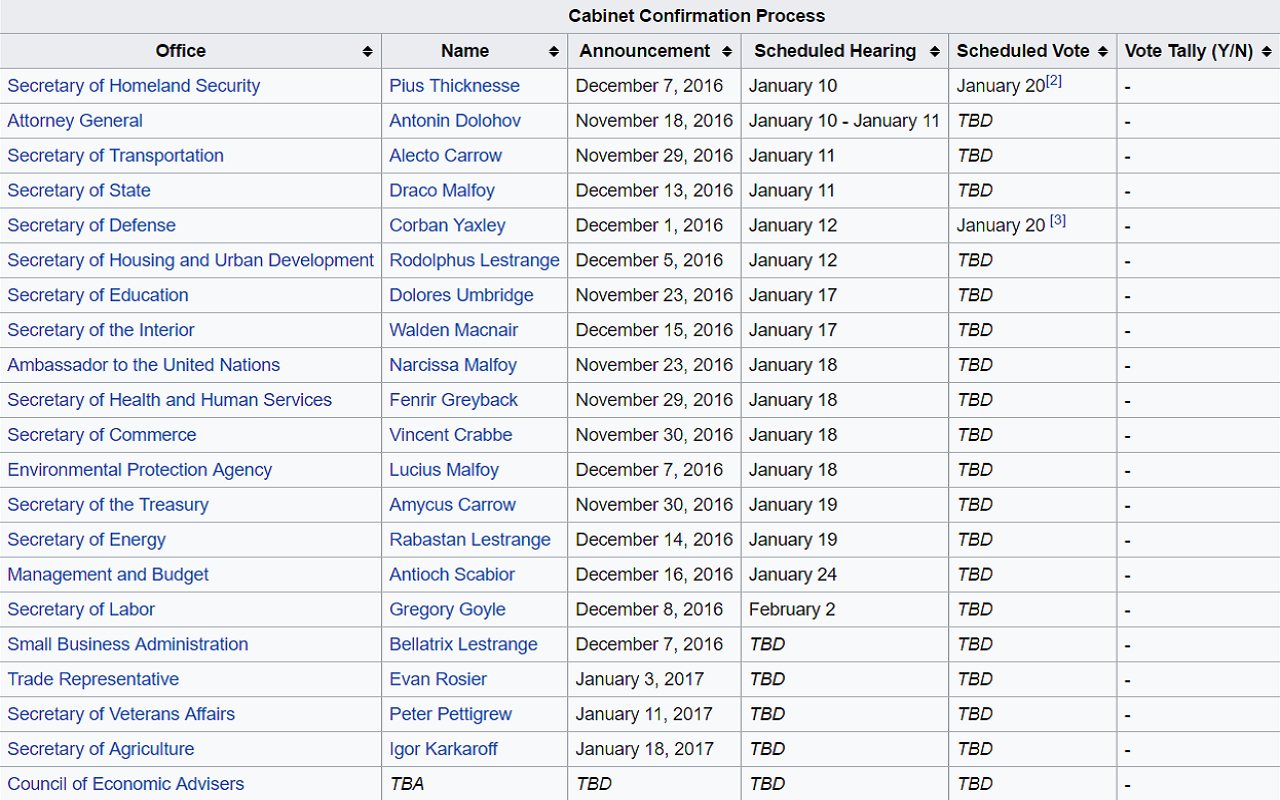Open Secretary of Transportation link
This screenshot has height=800, width=1280.
tap(115, 156)
